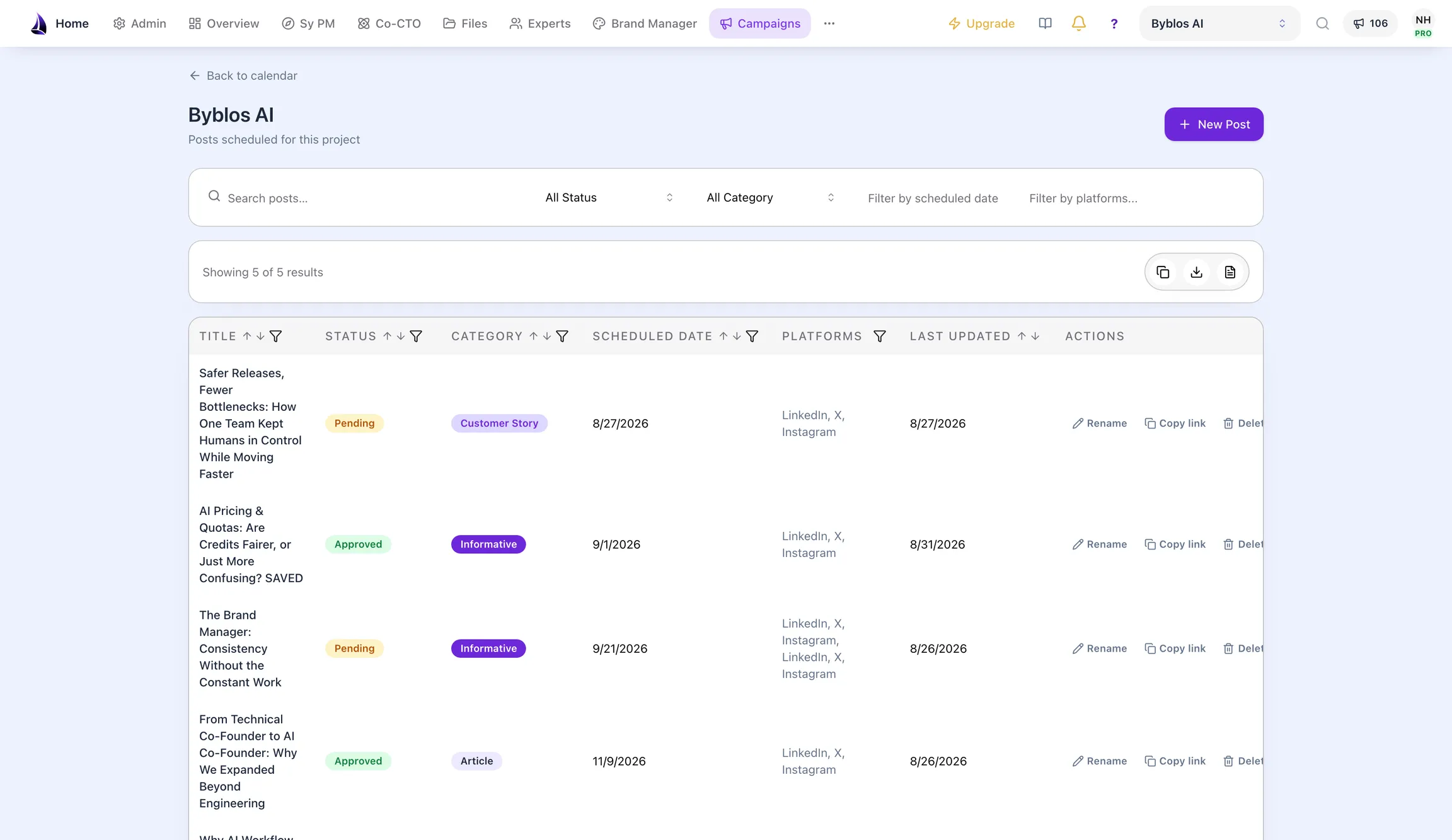Sort Scheduled Date ascending arrow
Viewport: 1452px width, 840px height.
tap(723, 337)
